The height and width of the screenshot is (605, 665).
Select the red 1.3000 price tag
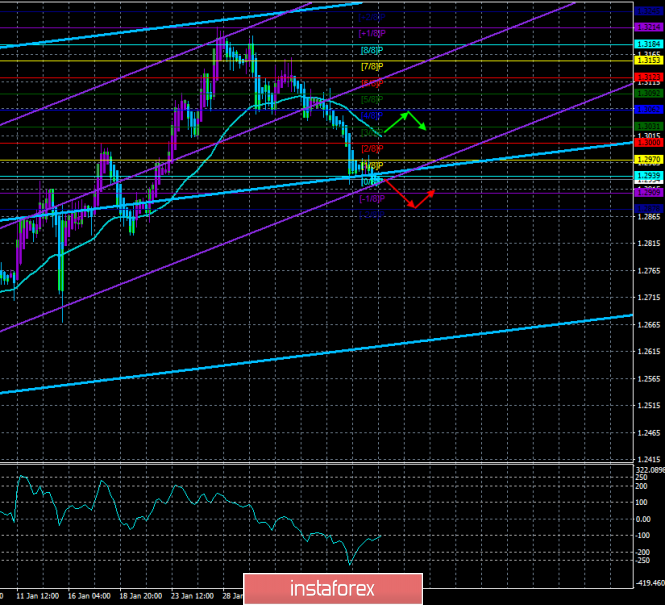coord(648,143)
